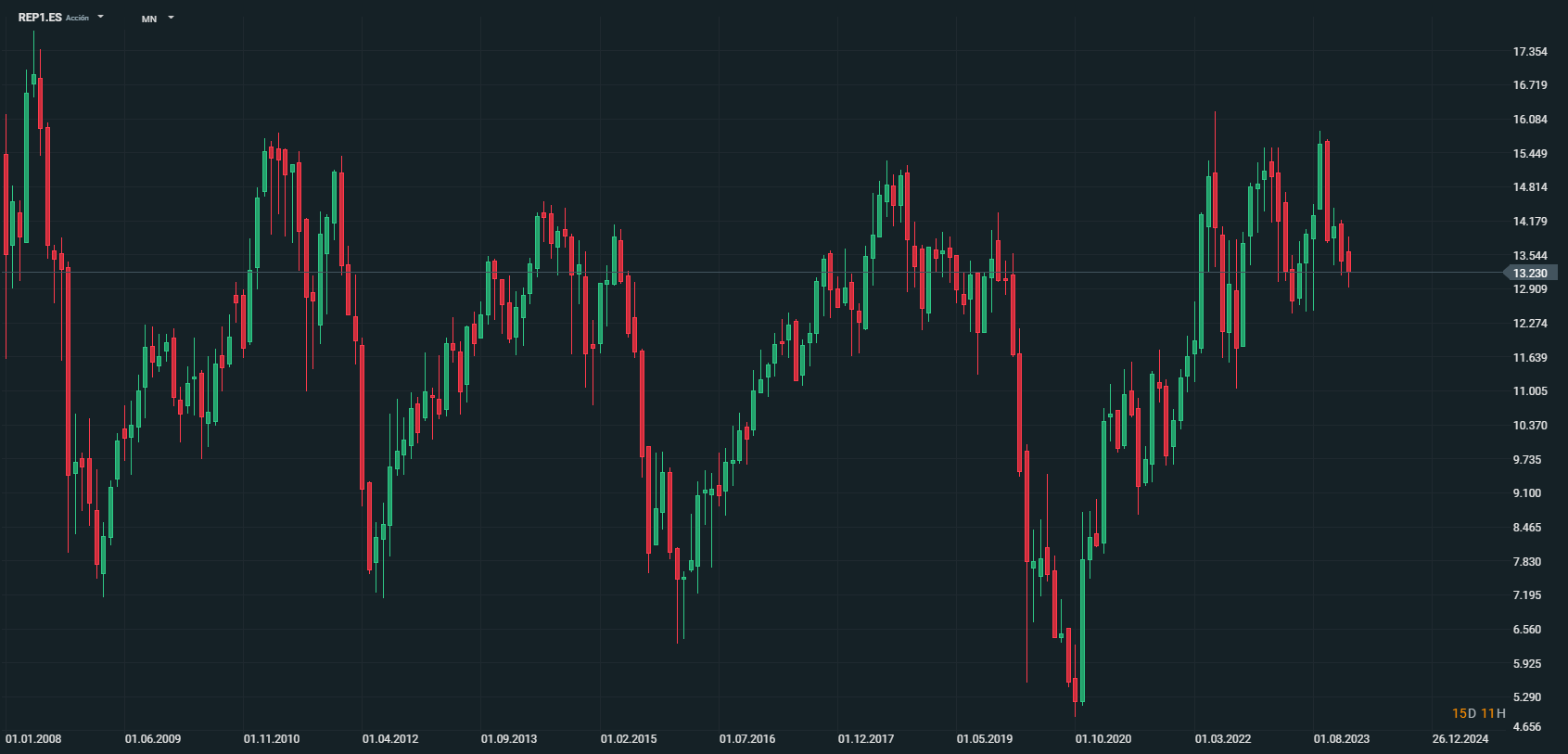Viewport: 1568px width, 754px height.
Task: Select the 01.06.2009 date on time axis
Action: coord(153,739)
